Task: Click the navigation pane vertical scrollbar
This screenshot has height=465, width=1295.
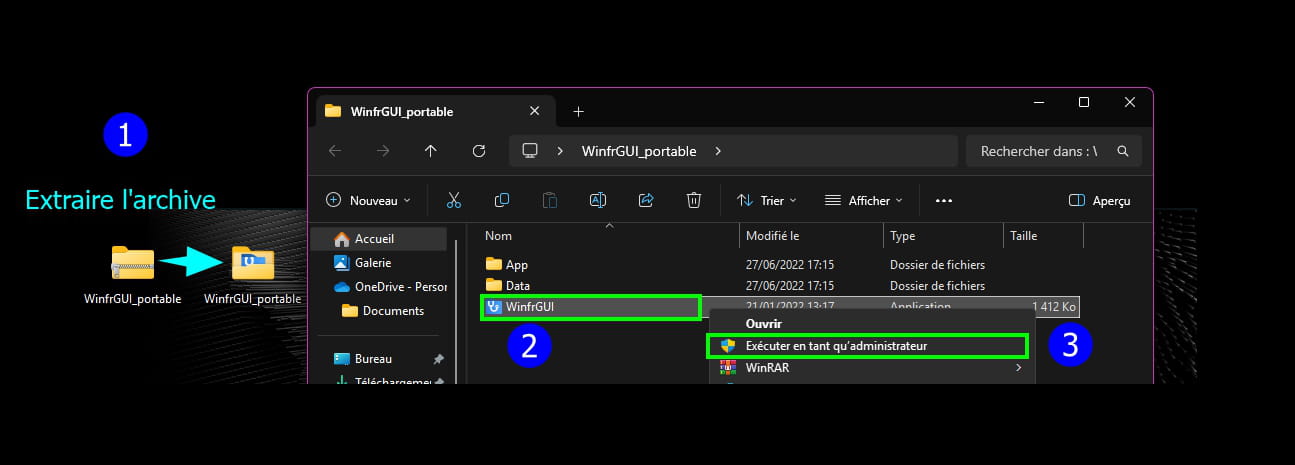Action: 456,310
